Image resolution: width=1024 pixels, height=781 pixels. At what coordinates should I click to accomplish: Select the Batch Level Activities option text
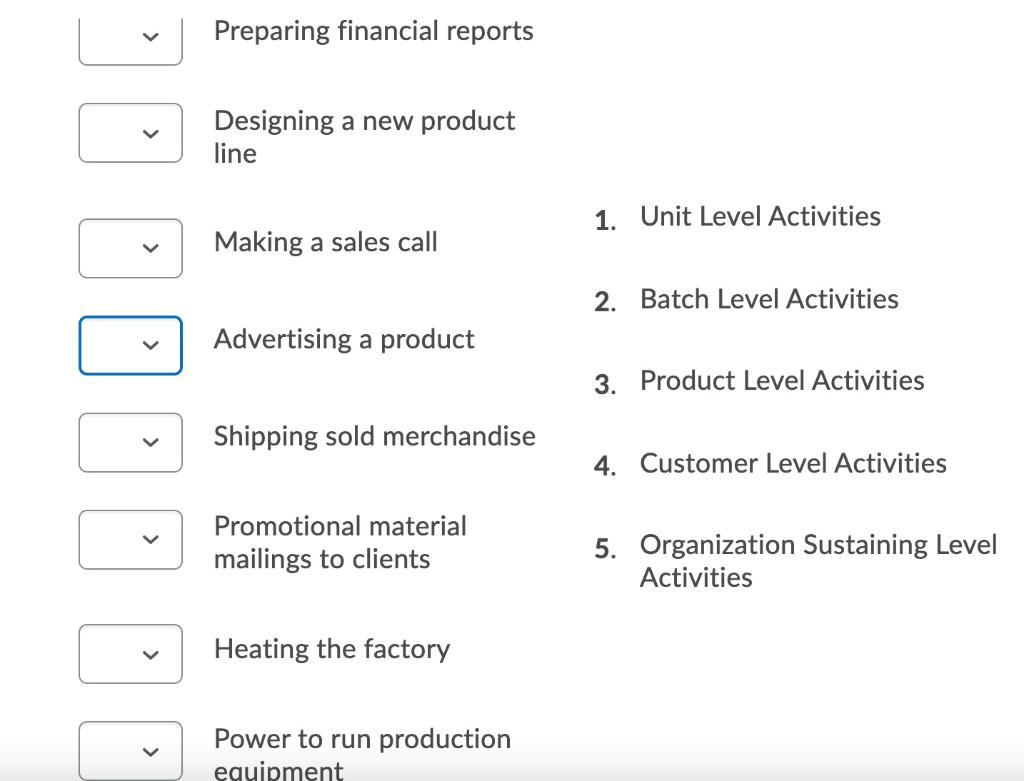(769, 298)
